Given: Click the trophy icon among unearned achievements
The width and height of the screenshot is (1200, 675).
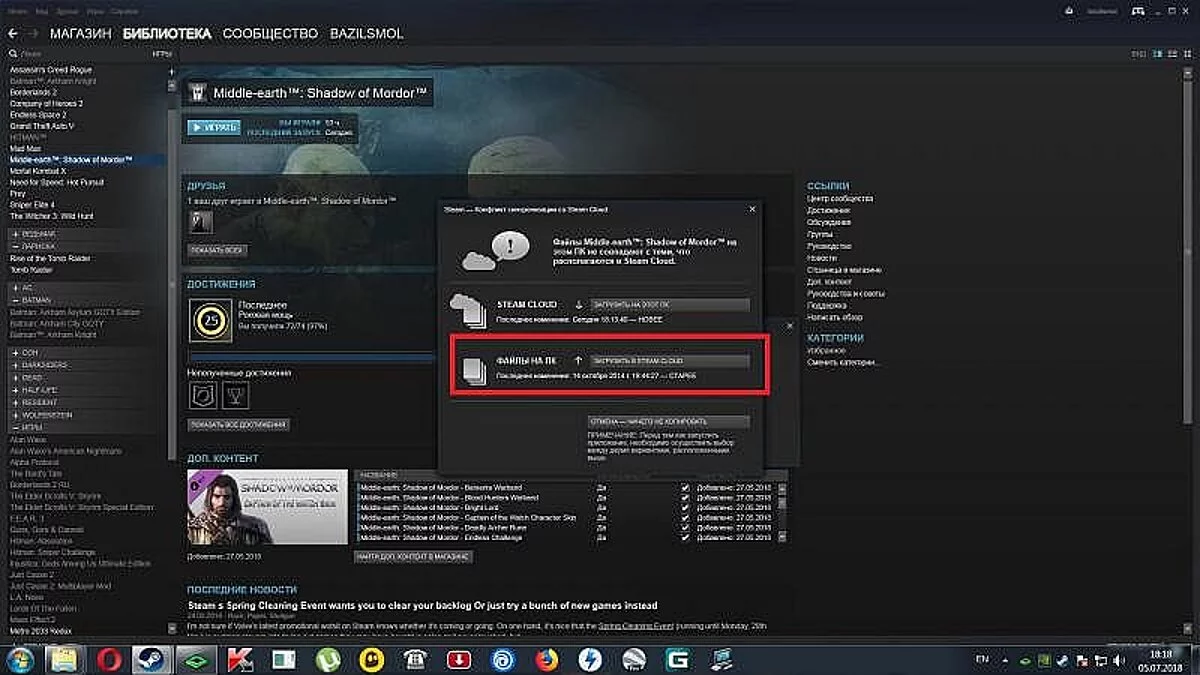Looking at the screenshot, I should coord(235,395).
